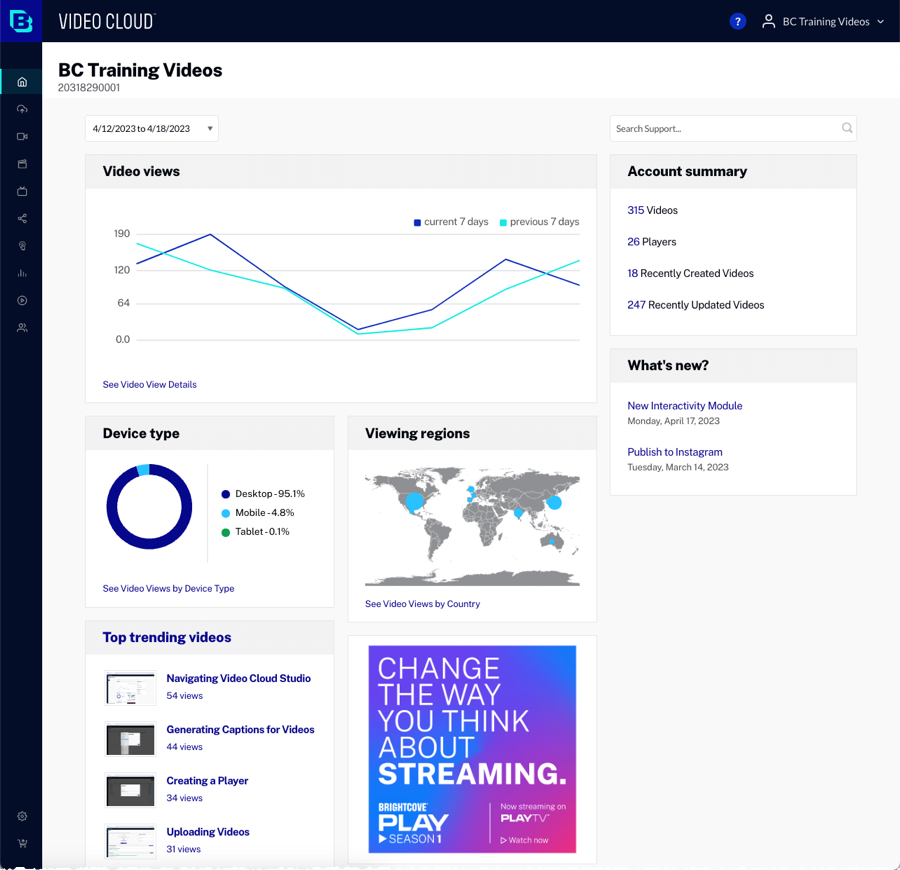This screenshot has width=900, height=870.
Task: Click the 'current 7 days' legend swatch
Action: pos(417,222)
